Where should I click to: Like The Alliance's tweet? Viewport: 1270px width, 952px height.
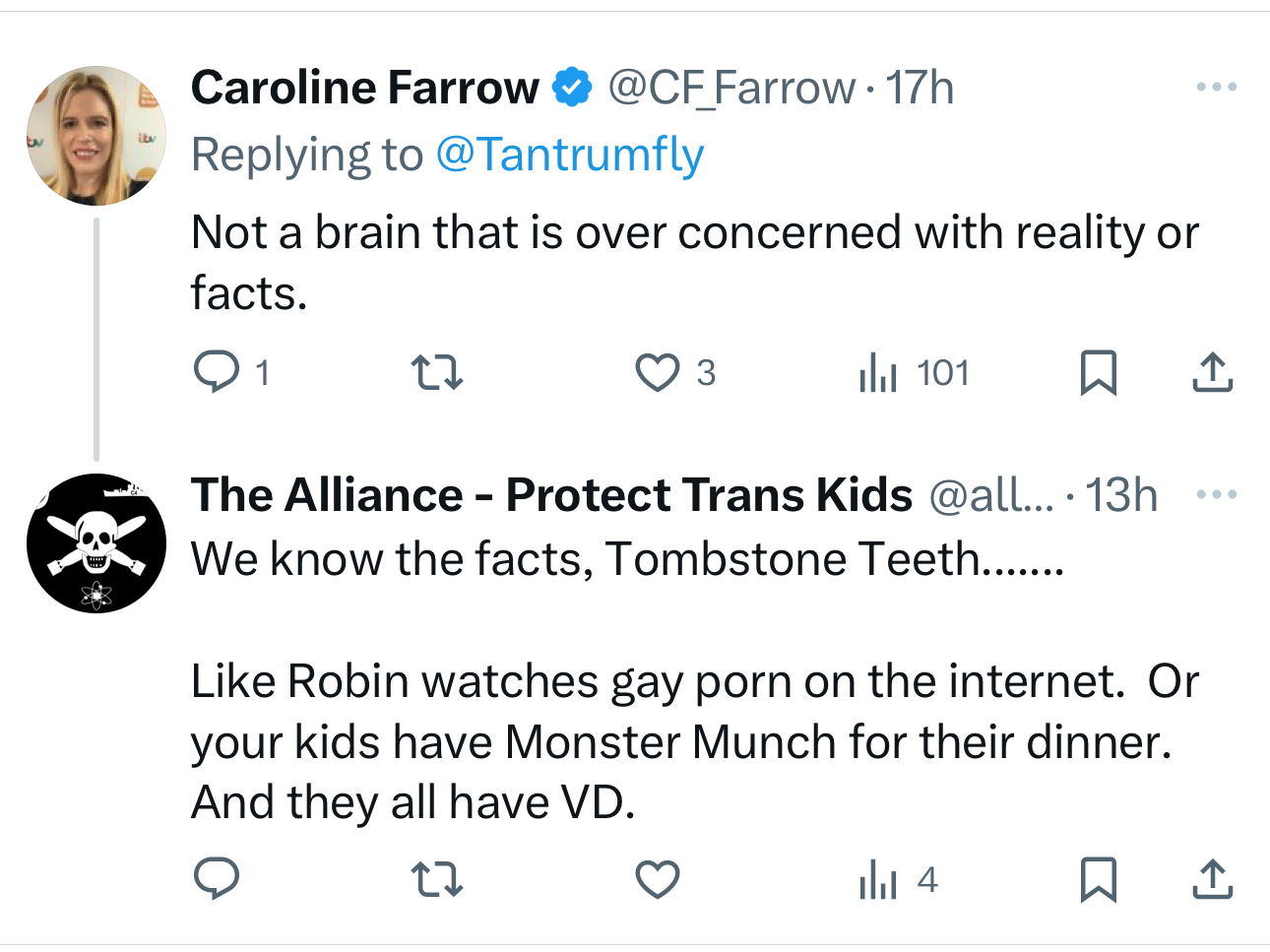click(657, 879)
